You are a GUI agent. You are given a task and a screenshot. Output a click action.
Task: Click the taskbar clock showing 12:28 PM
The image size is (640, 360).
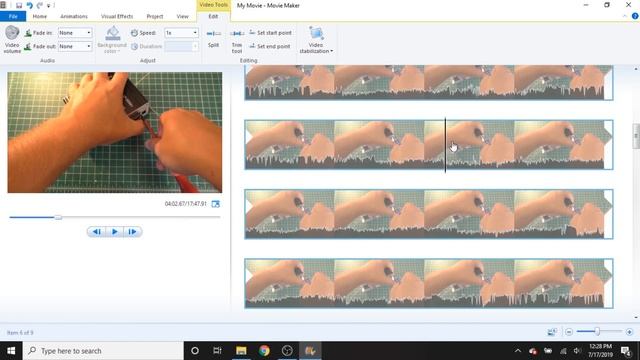click(600, 351)
